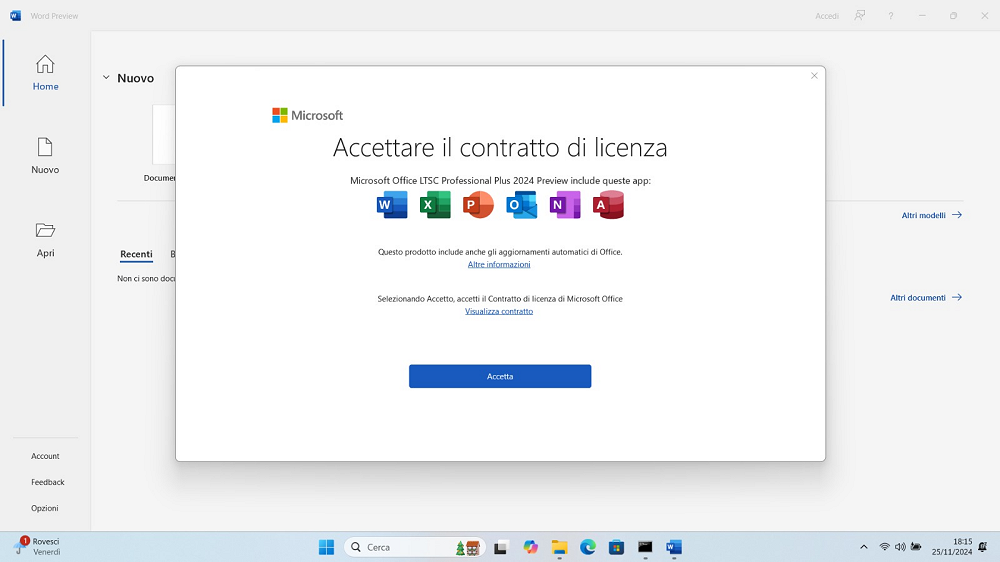This screenshot has height=562, width=1000.
Task: Open the Visualizza contratto link
Action: pos(499,311)
